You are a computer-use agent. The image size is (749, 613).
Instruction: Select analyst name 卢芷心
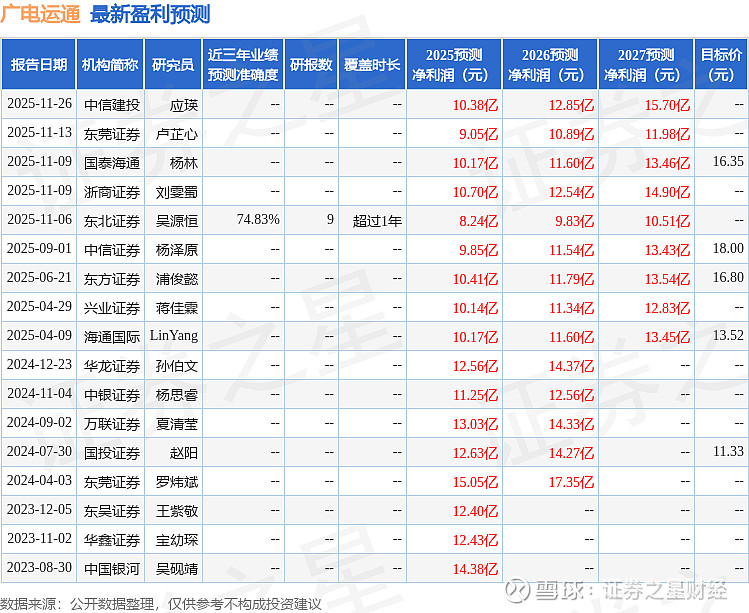click(177, 134)
